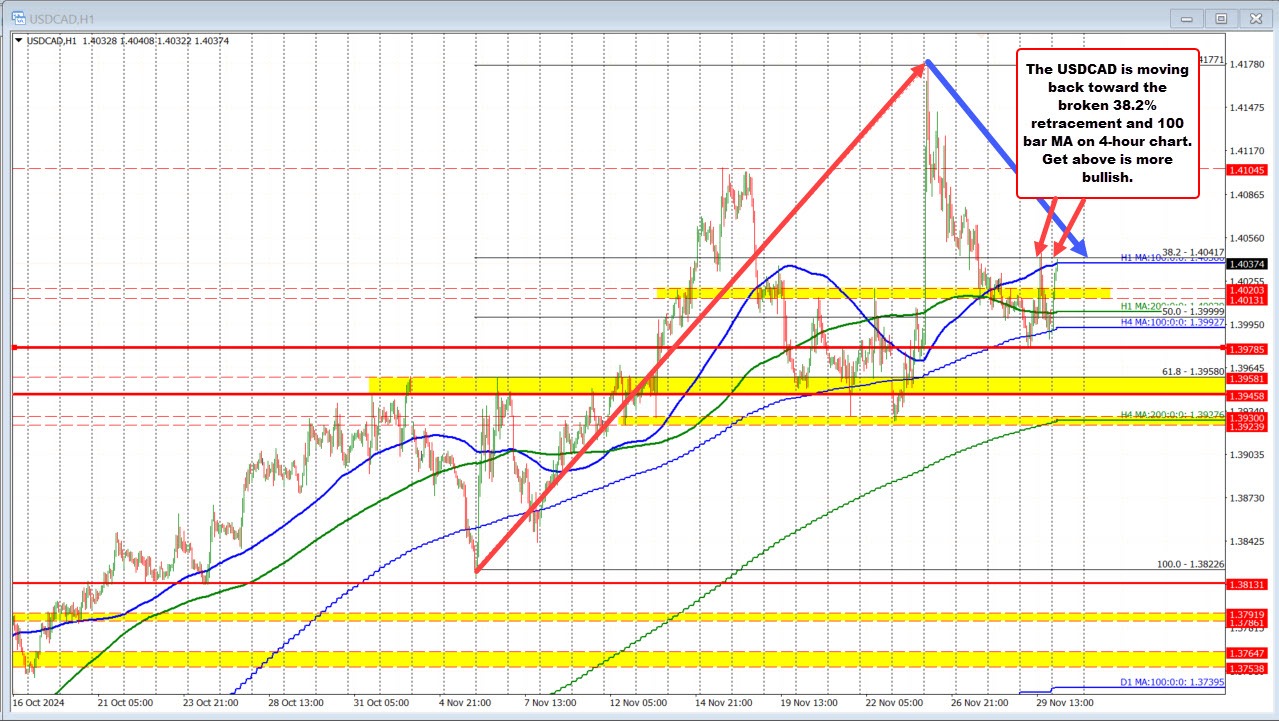Collapse the OHLC quote line via its triangle
Image resolution: width=1279 pixels, height=721 pixels.
pos(17,40)
